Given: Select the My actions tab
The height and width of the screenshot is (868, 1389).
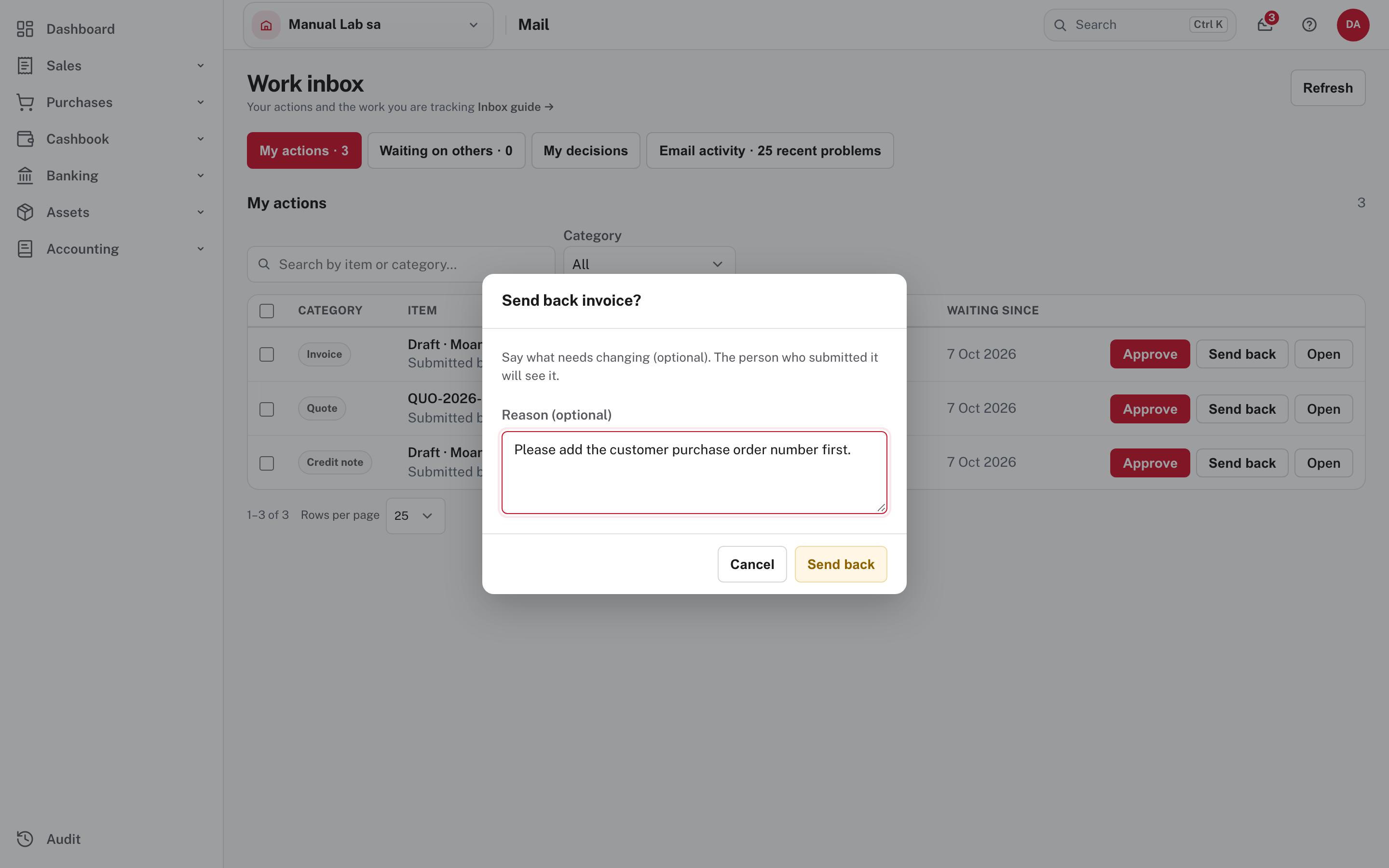Looking at the screenshot, I should 304,150.
